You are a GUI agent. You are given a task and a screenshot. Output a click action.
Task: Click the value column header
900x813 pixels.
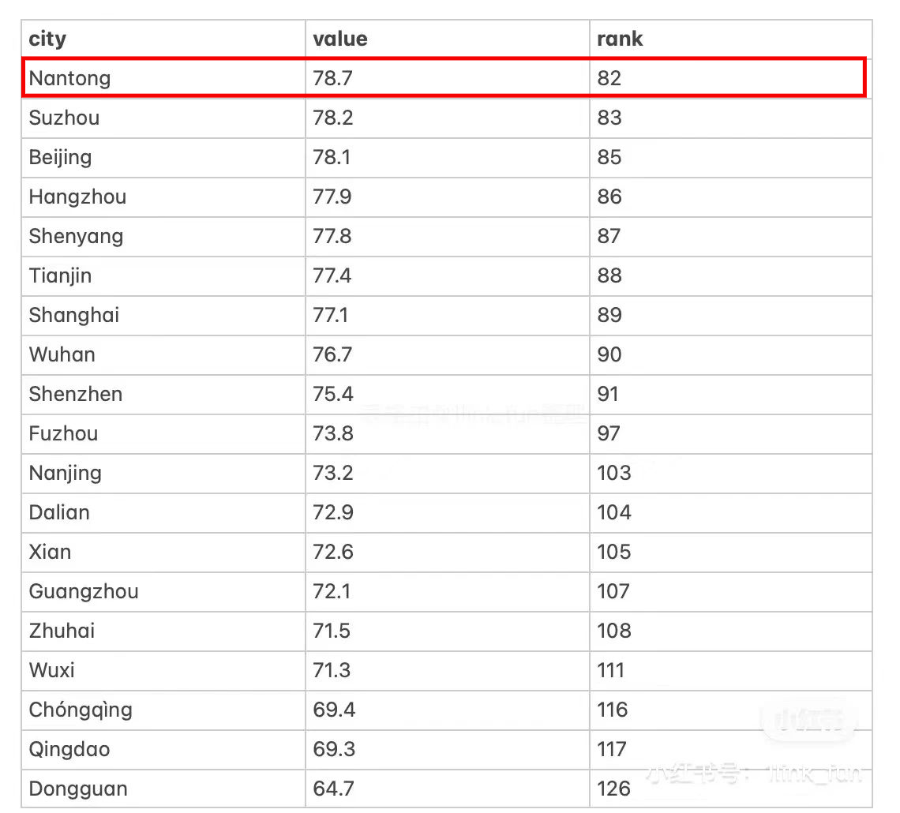(447, 39)
